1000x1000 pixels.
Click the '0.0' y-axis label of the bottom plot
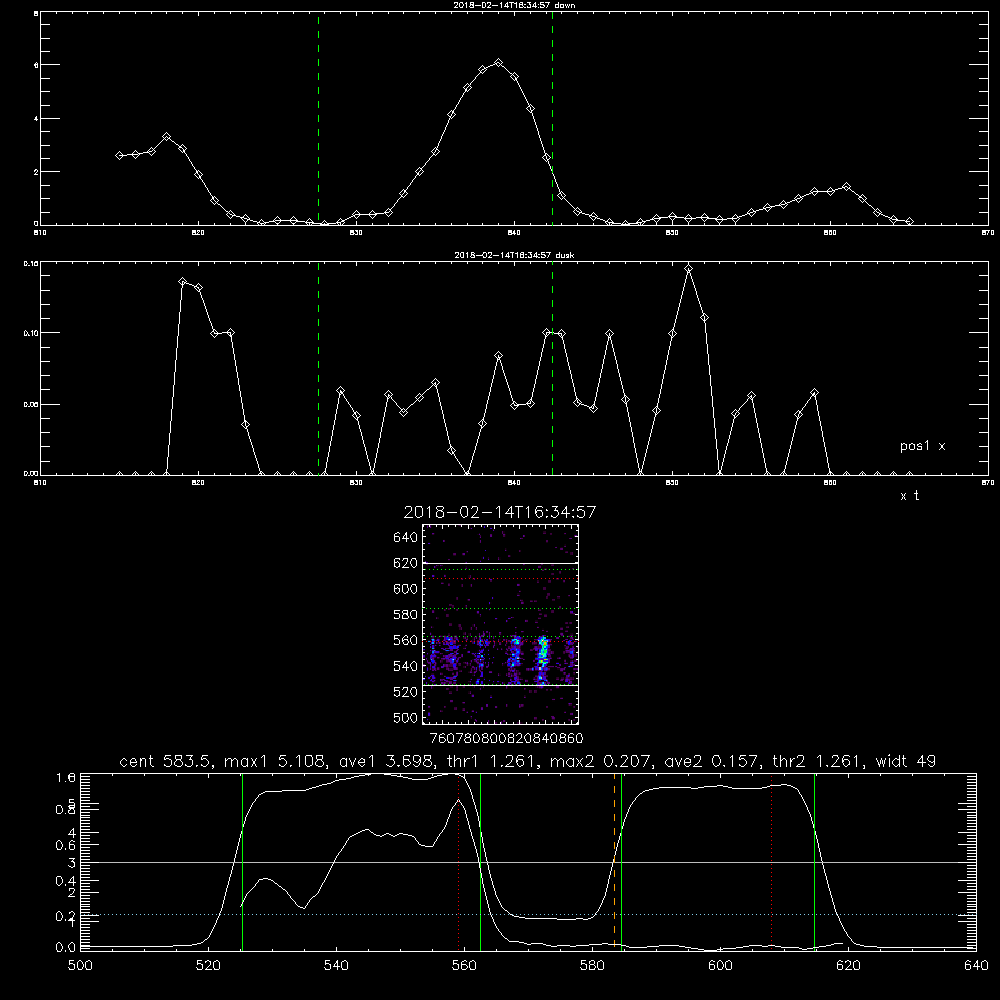click(65, 948)
